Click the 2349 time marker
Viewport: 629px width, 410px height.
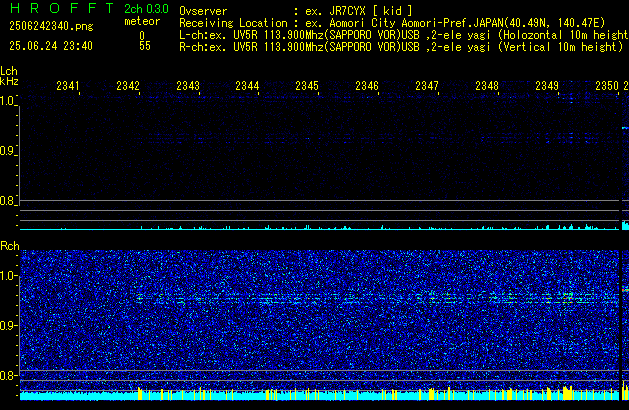click(x=547, y=86)
